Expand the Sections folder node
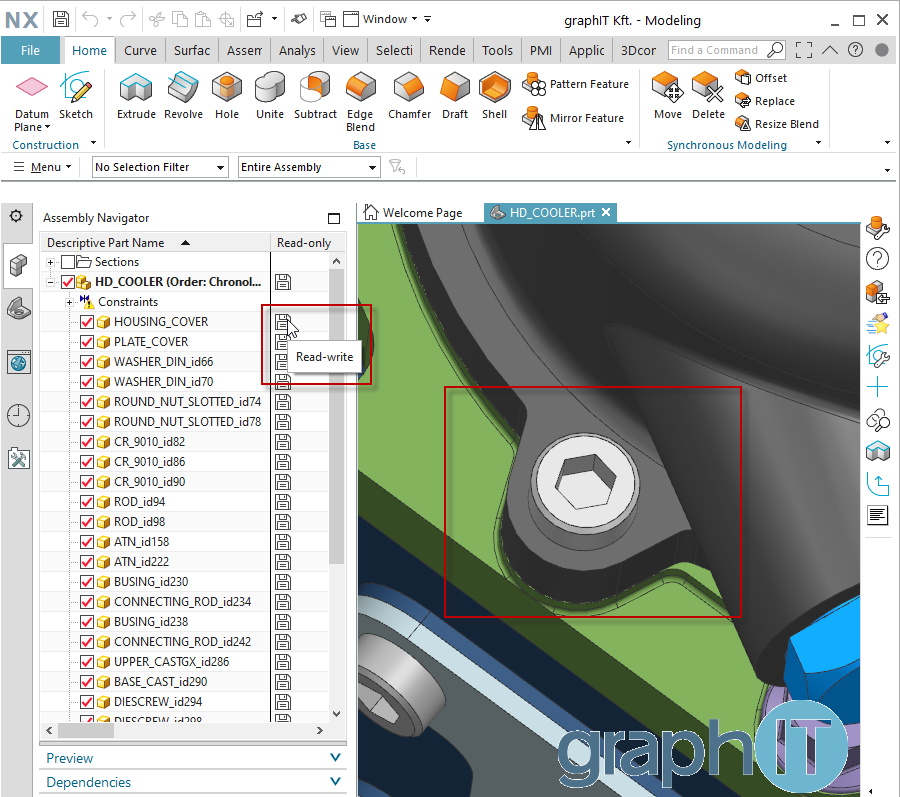 [51, 262]
